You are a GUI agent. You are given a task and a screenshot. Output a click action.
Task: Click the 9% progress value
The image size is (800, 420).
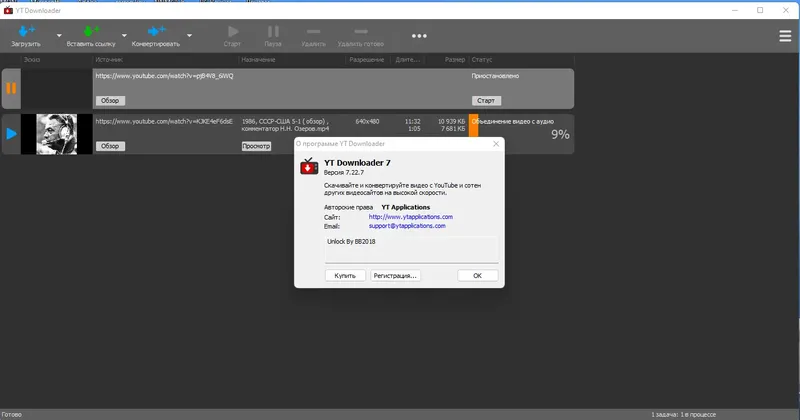coord(560,135)
